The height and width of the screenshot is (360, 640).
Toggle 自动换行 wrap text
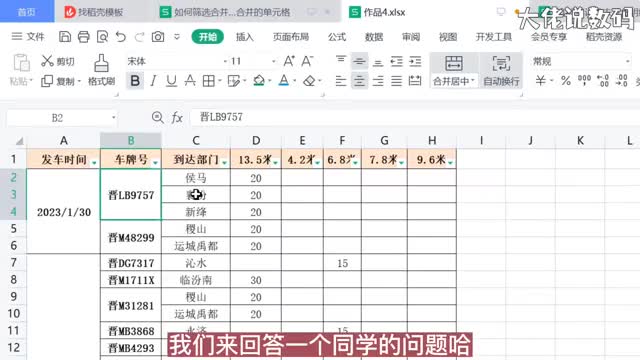(x=501, y=71)
